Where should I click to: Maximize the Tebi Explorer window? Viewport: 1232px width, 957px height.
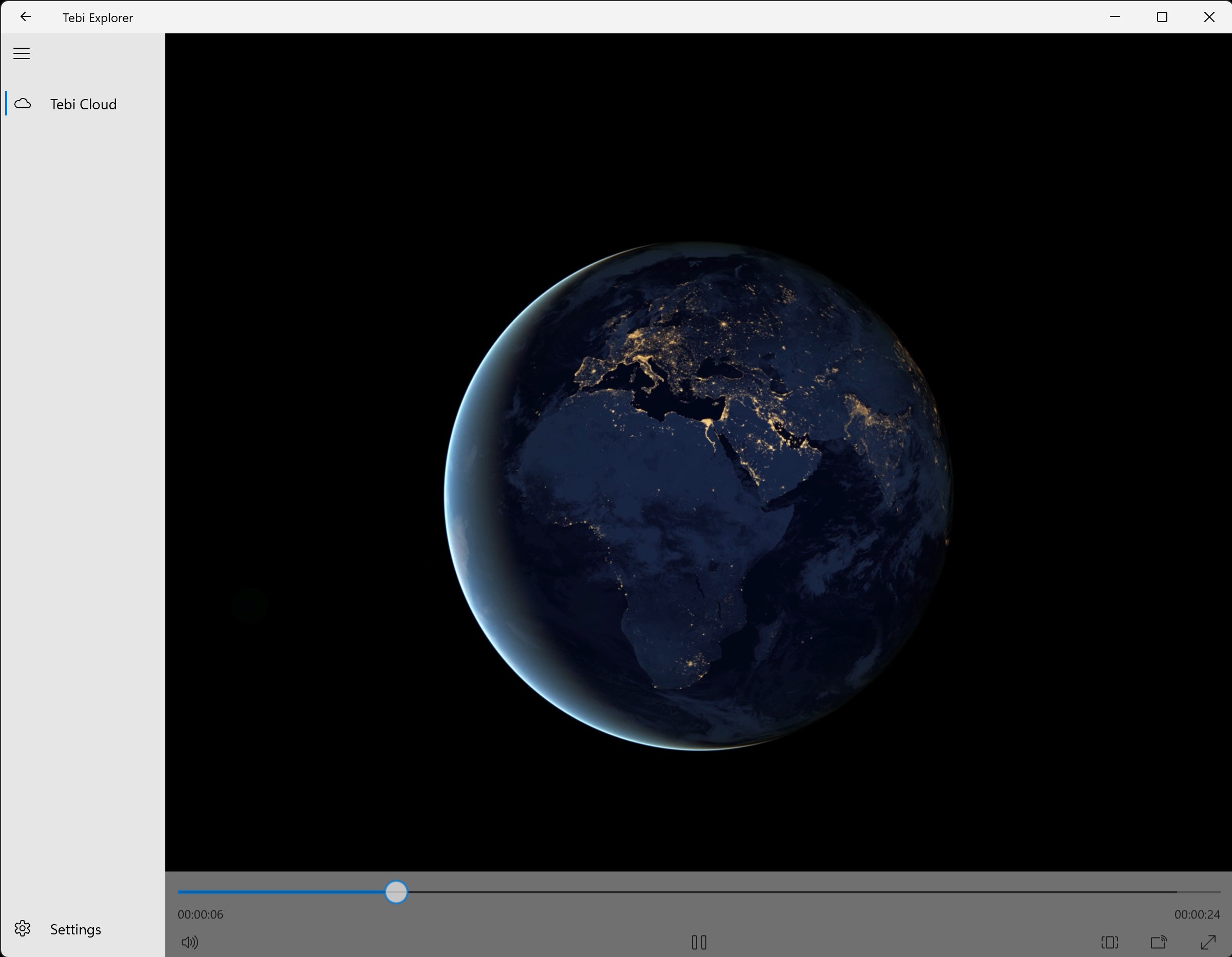click(1162, 17)
